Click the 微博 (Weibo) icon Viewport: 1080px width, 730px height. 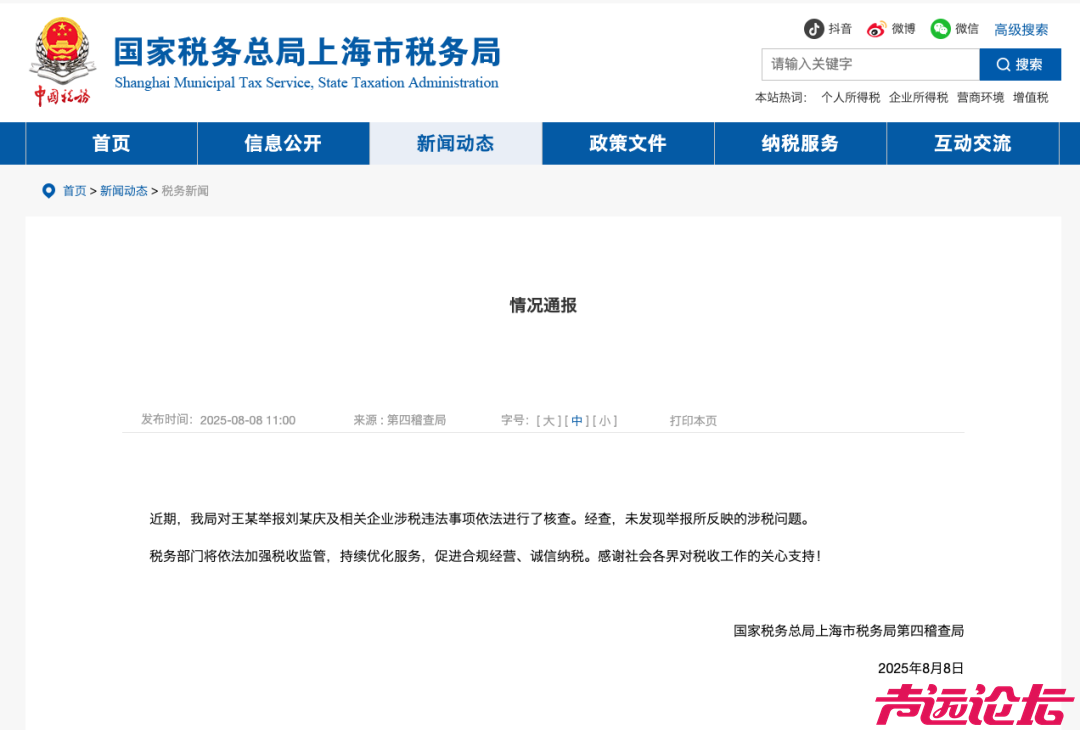coord(875,28)
